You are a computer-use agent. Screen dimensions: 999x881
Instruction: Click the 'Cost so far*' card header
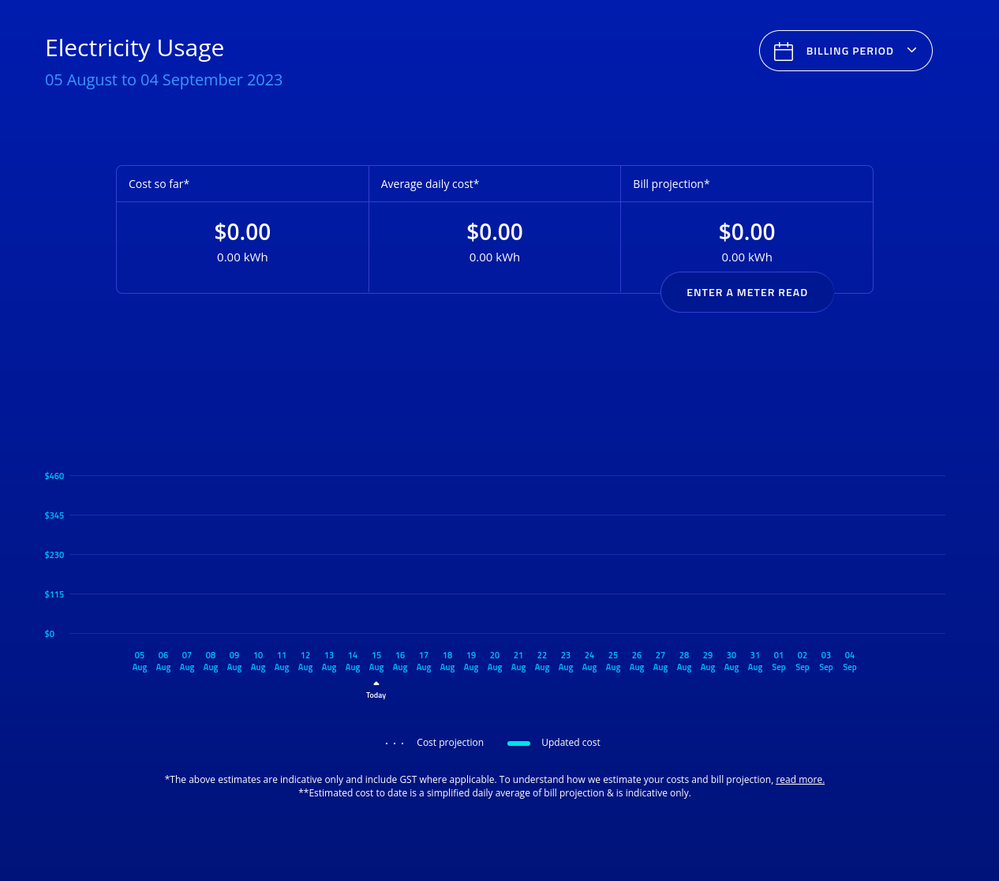tap(159, 184)
